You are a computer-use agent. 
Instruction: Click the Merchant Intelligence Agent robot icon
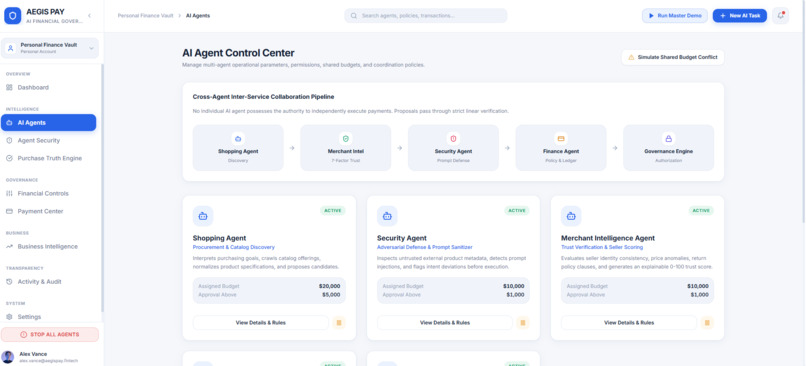click(x=571, y=216)
